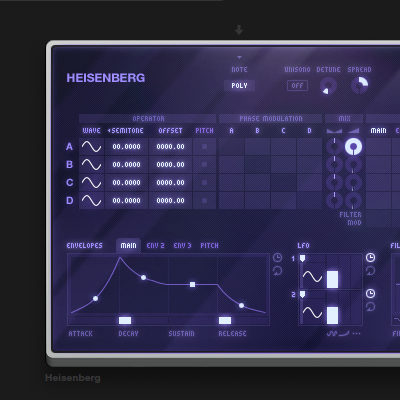
Task: Toggle the Pitch switch for operator B
Action: pyautogui.click(x=204, y=165)
